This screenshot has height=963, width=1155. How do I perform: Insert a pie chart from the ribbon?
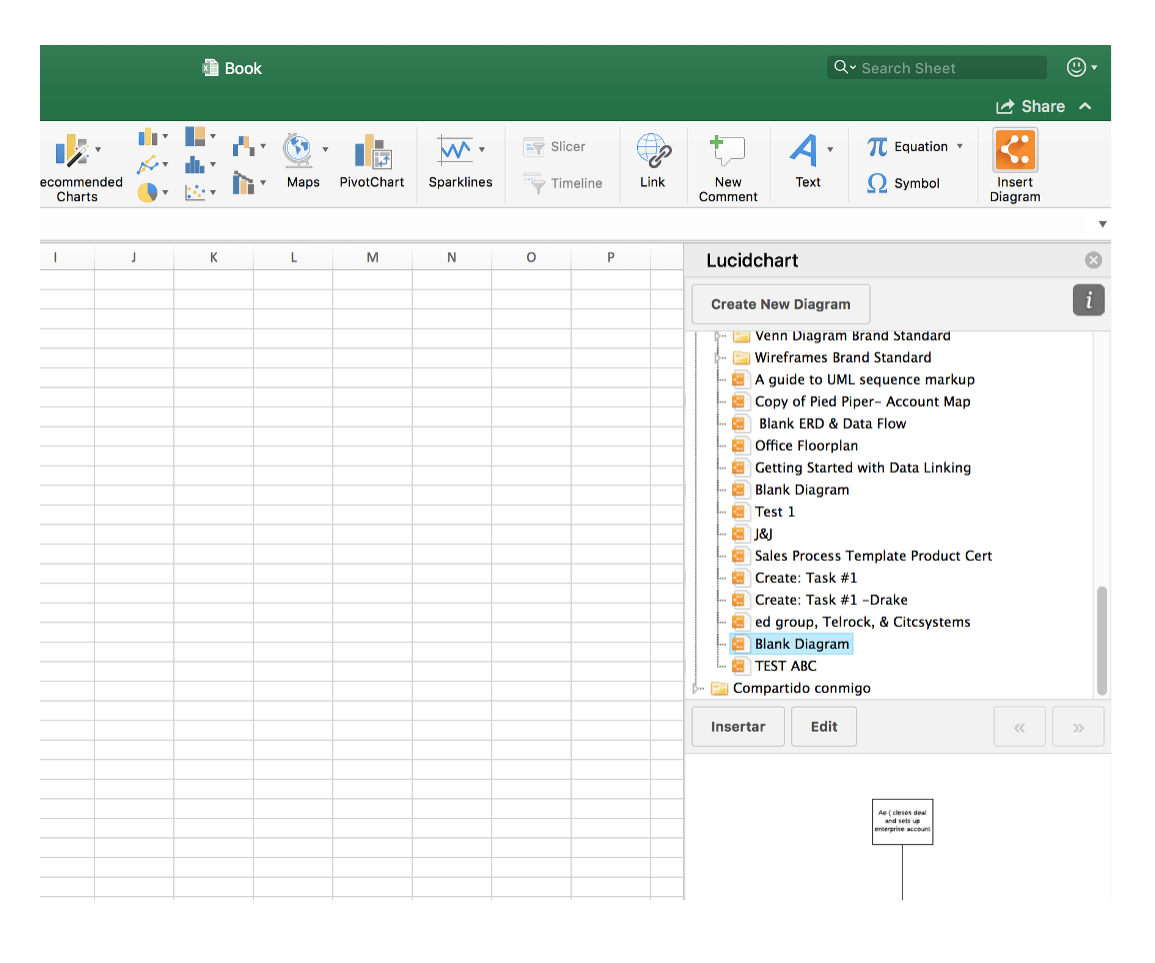[147, 192]
